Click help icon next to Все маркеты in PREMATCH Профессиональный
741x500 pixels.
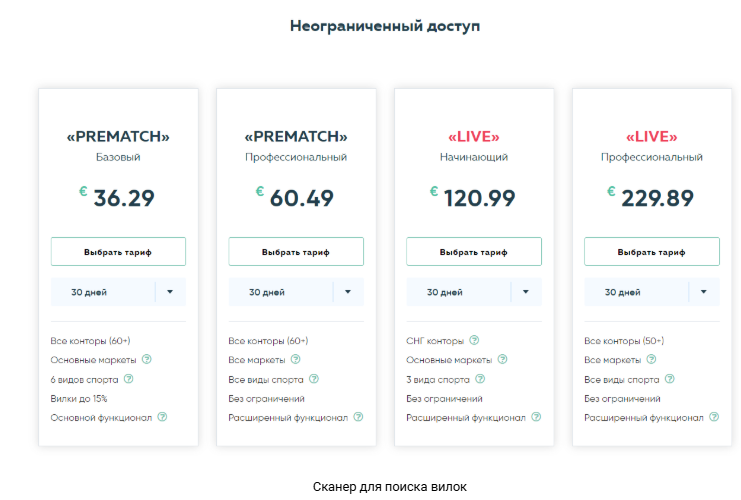(x=295, y=360)
